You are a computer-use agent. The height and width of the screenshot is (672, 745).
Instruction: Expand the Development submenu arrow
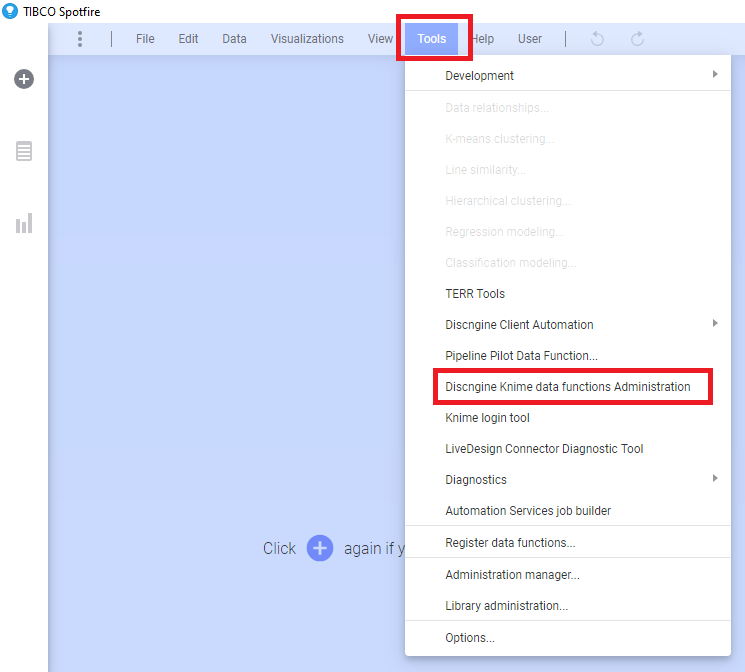click(x=715, y=74)
